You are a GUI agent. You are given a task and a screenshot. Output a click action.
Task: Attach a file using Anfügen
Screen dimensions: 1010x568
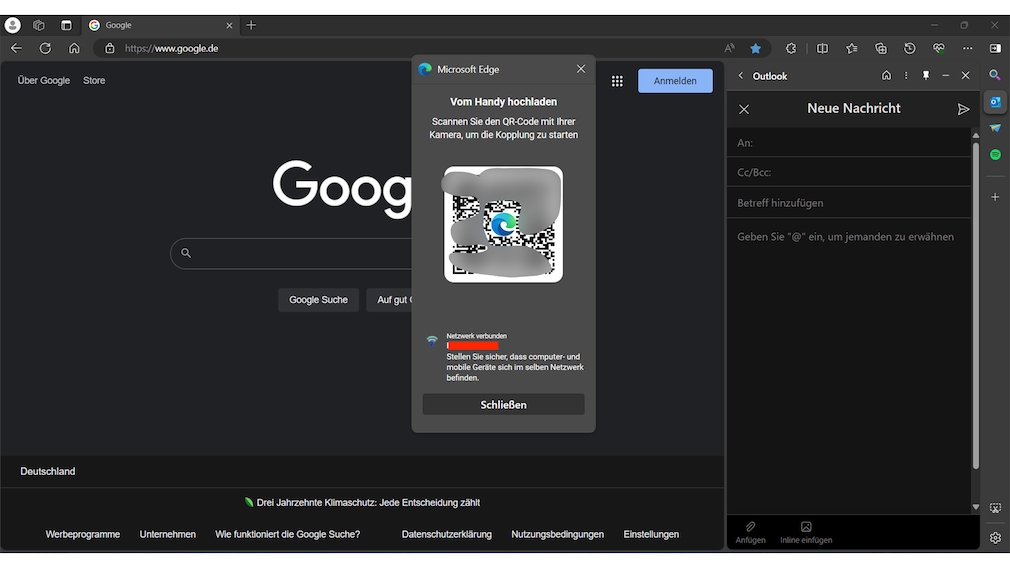(x=750, y=533)
